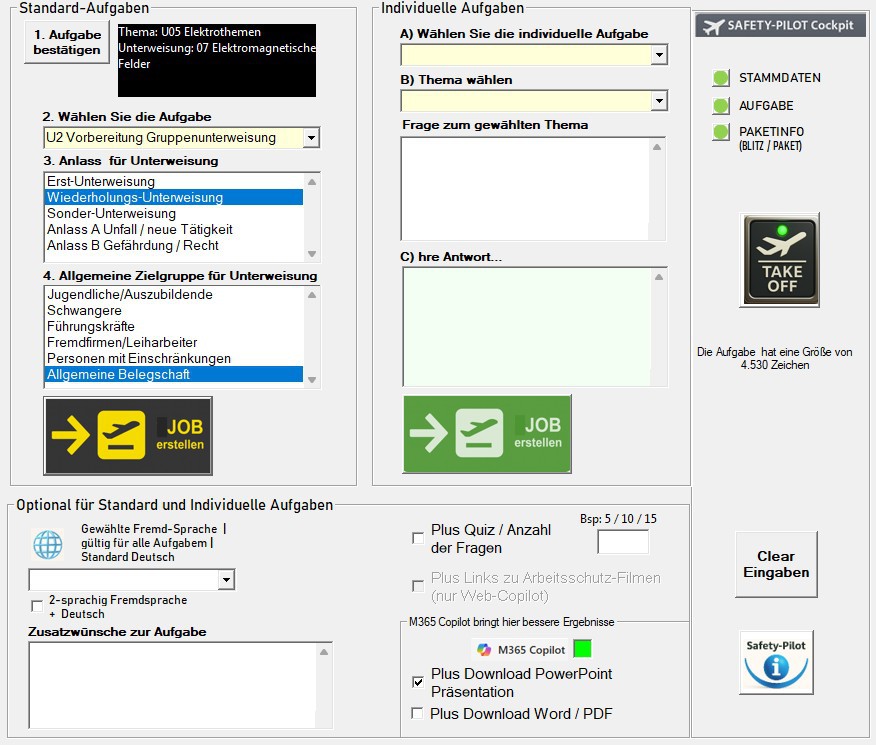Click the green PAKETINFO status indicator
The width and height of the screenshot is (876, 745).
pyautogui.click(x=720, y=132)
